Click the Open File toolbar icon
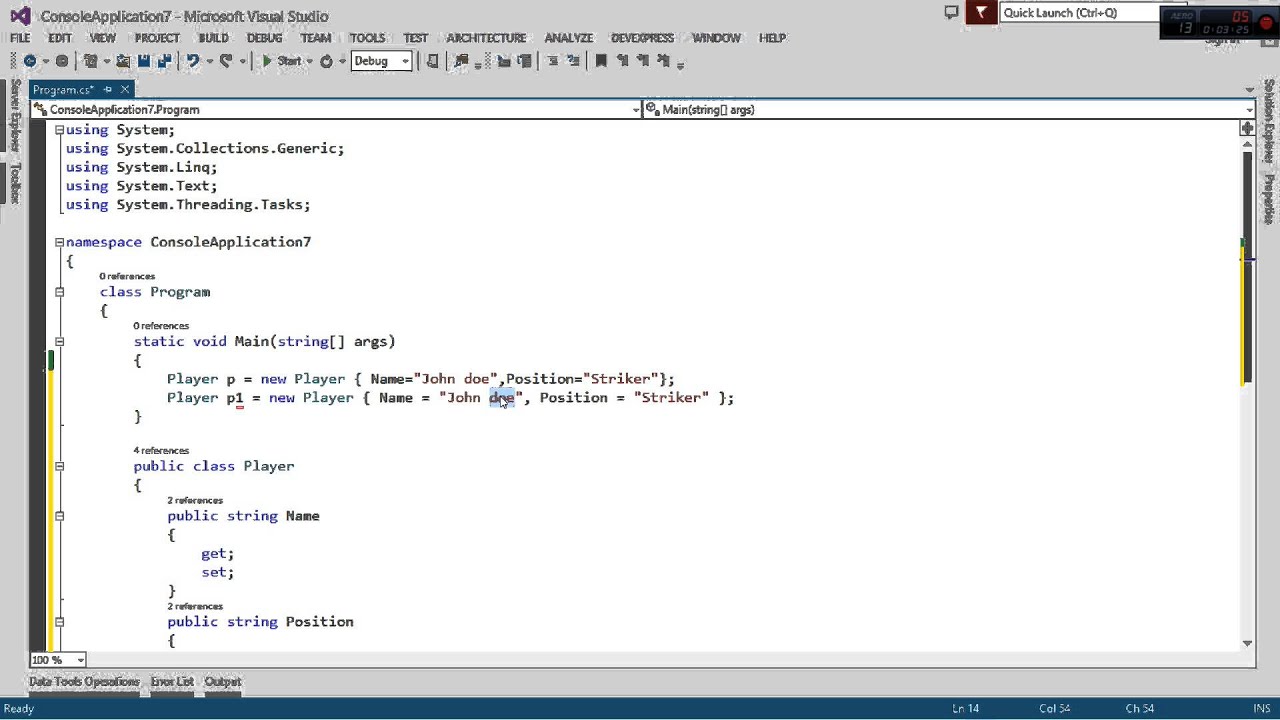This screenshot has width=1280, height=720. (123, 61)
